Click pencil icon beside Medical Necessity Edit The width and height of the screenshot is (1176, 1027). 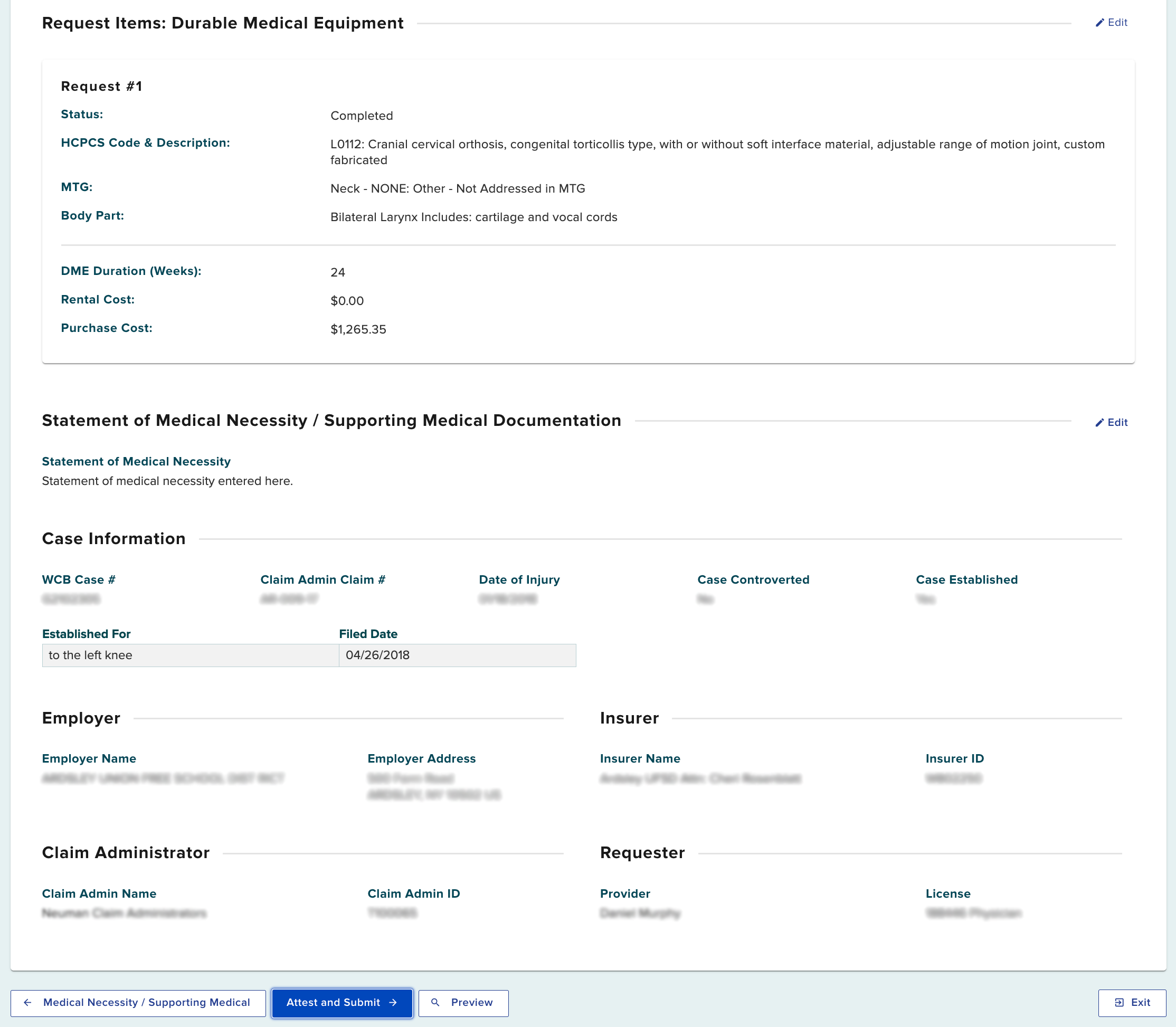point(1099,423)
